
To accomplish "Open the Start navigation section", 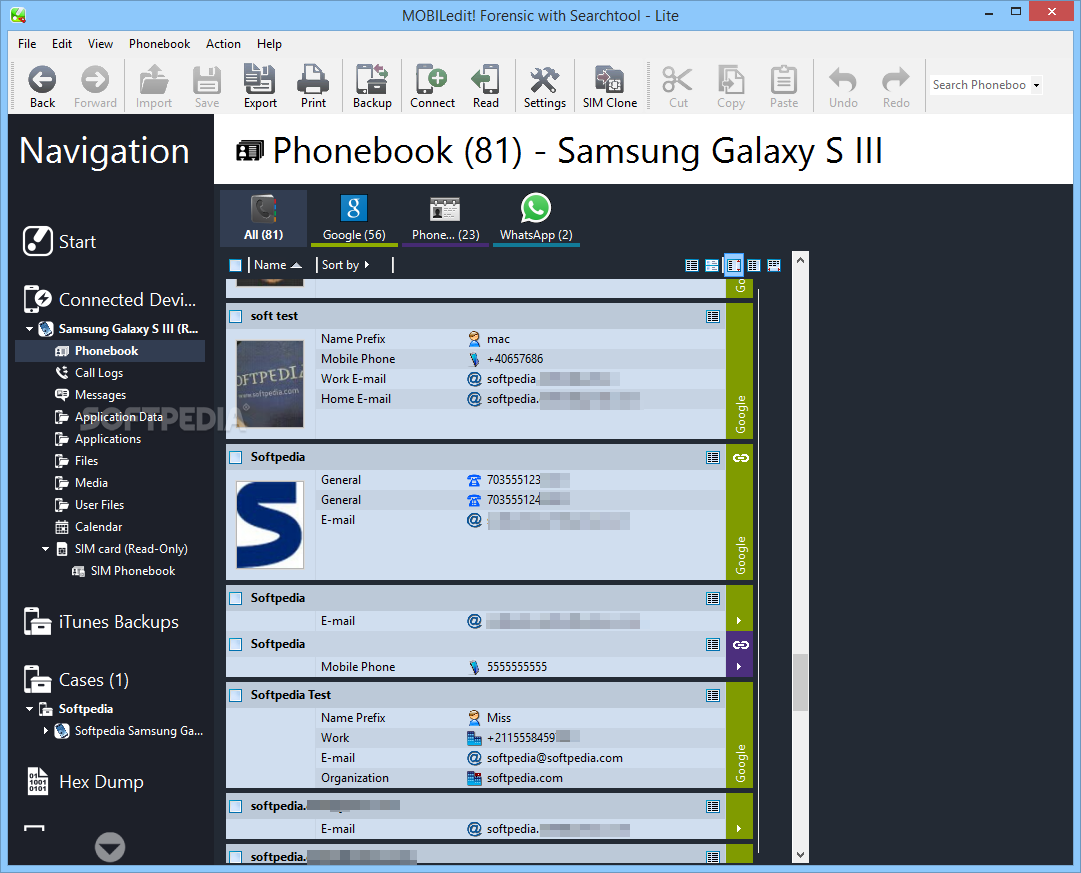I will [59, 241].
